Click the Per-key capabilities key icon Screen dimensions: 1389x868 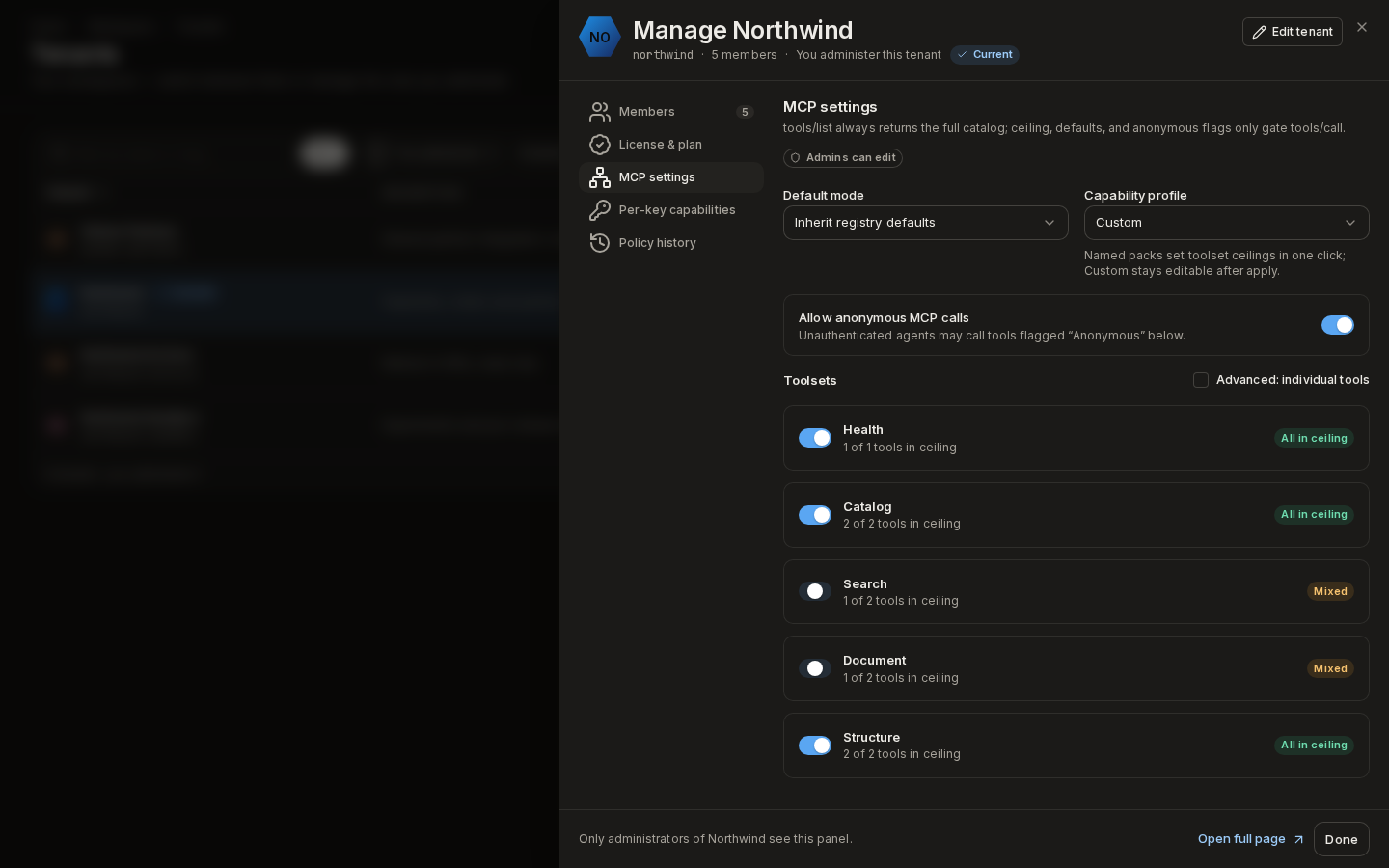[600, 210]
